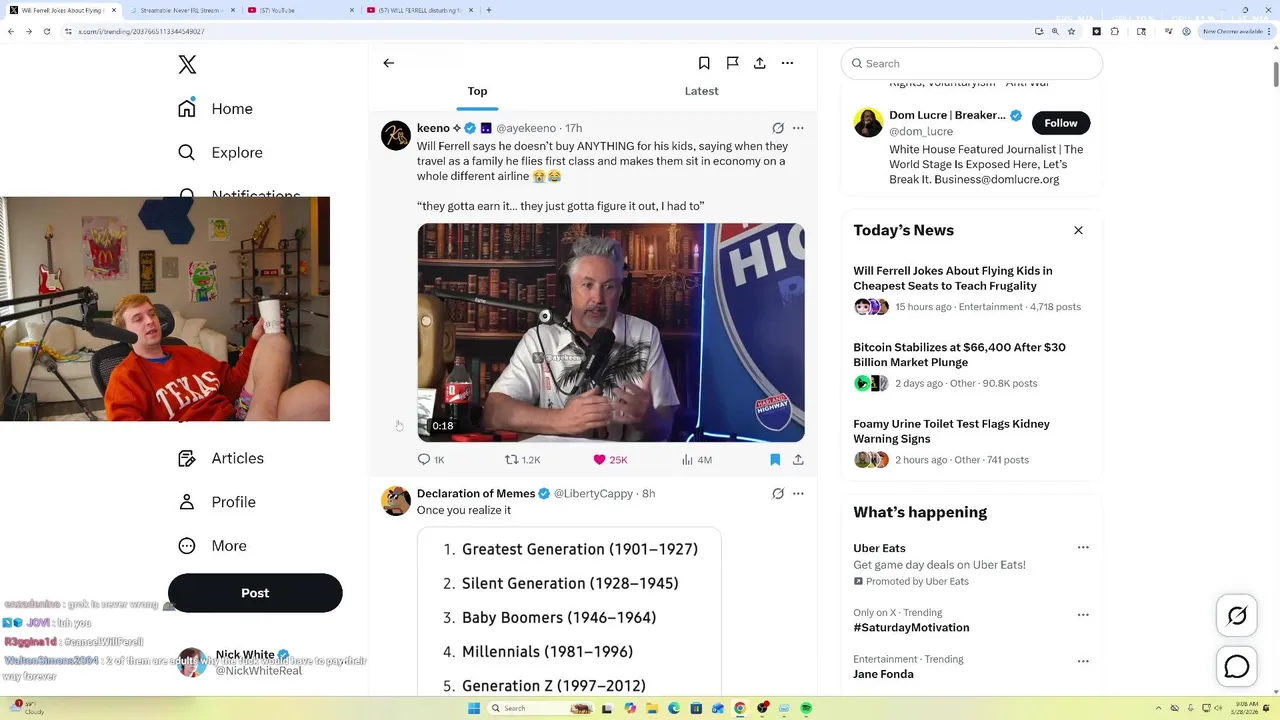The height and width of the screenshot is (720, 1280).
Task: Open the Chrome profile avatar icon
Action: pyautogui.click(x=1186, y=31)
